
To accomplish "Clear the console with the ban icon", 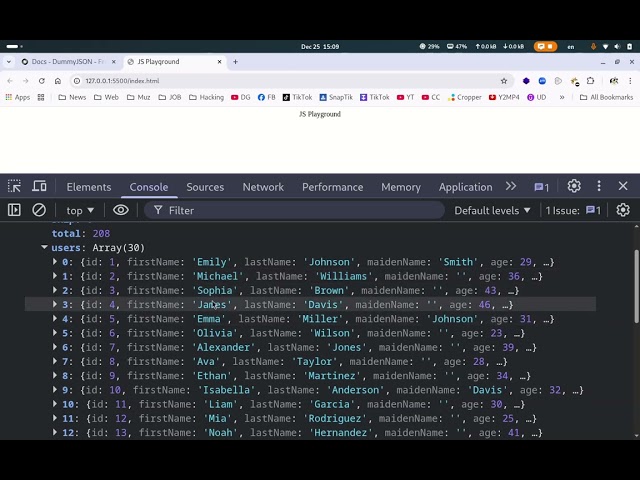I will point(39,210).
